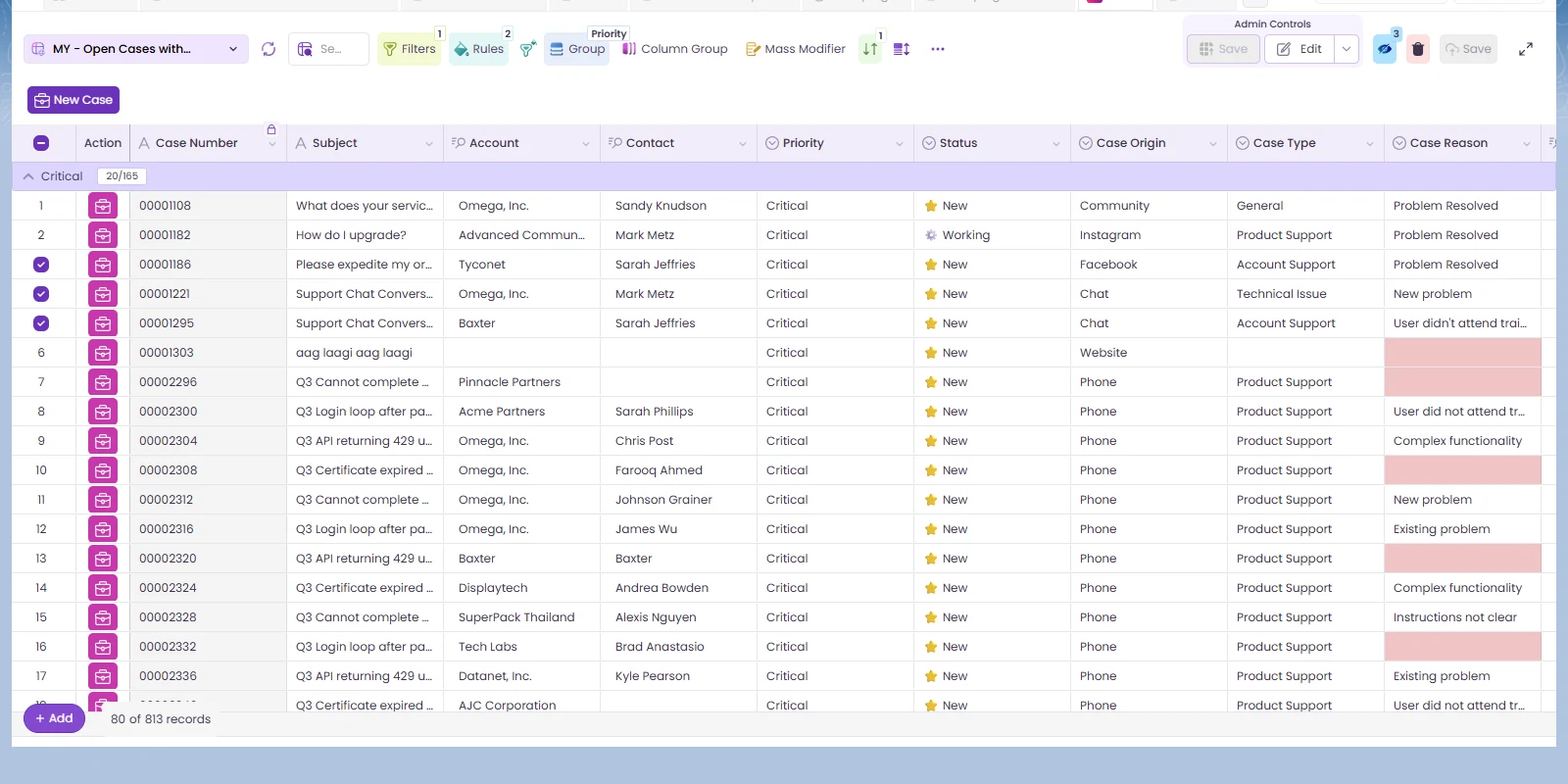Open the Rules panel
This screenshot has width=1568, height=784.
click(478, 49)
